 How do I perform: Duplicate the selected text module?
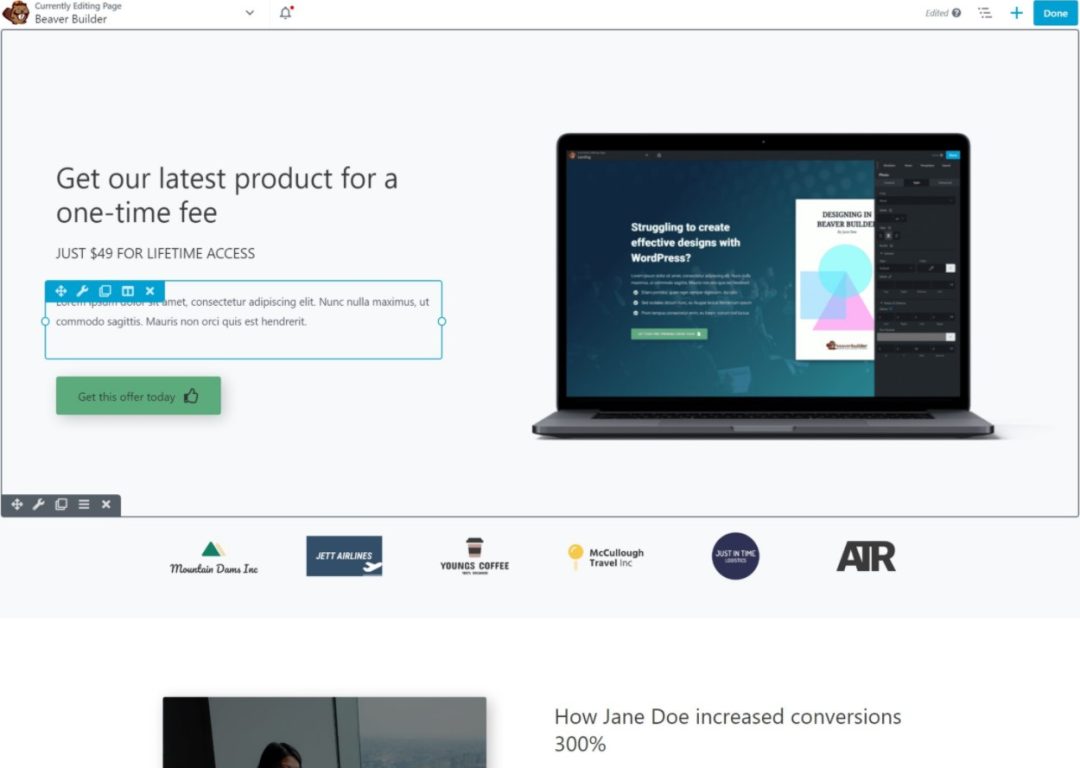click(105, 291)
